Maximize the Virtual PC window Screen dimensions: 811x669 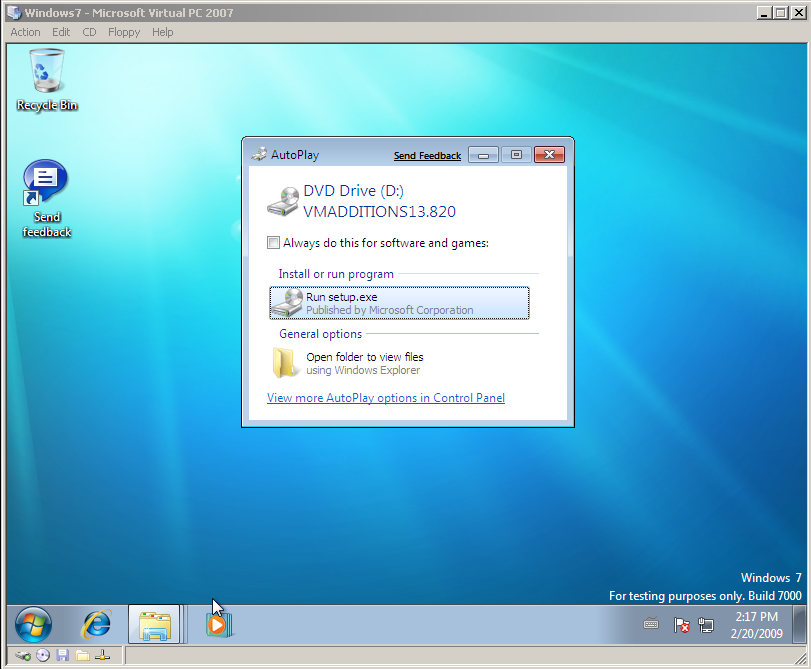781,13
